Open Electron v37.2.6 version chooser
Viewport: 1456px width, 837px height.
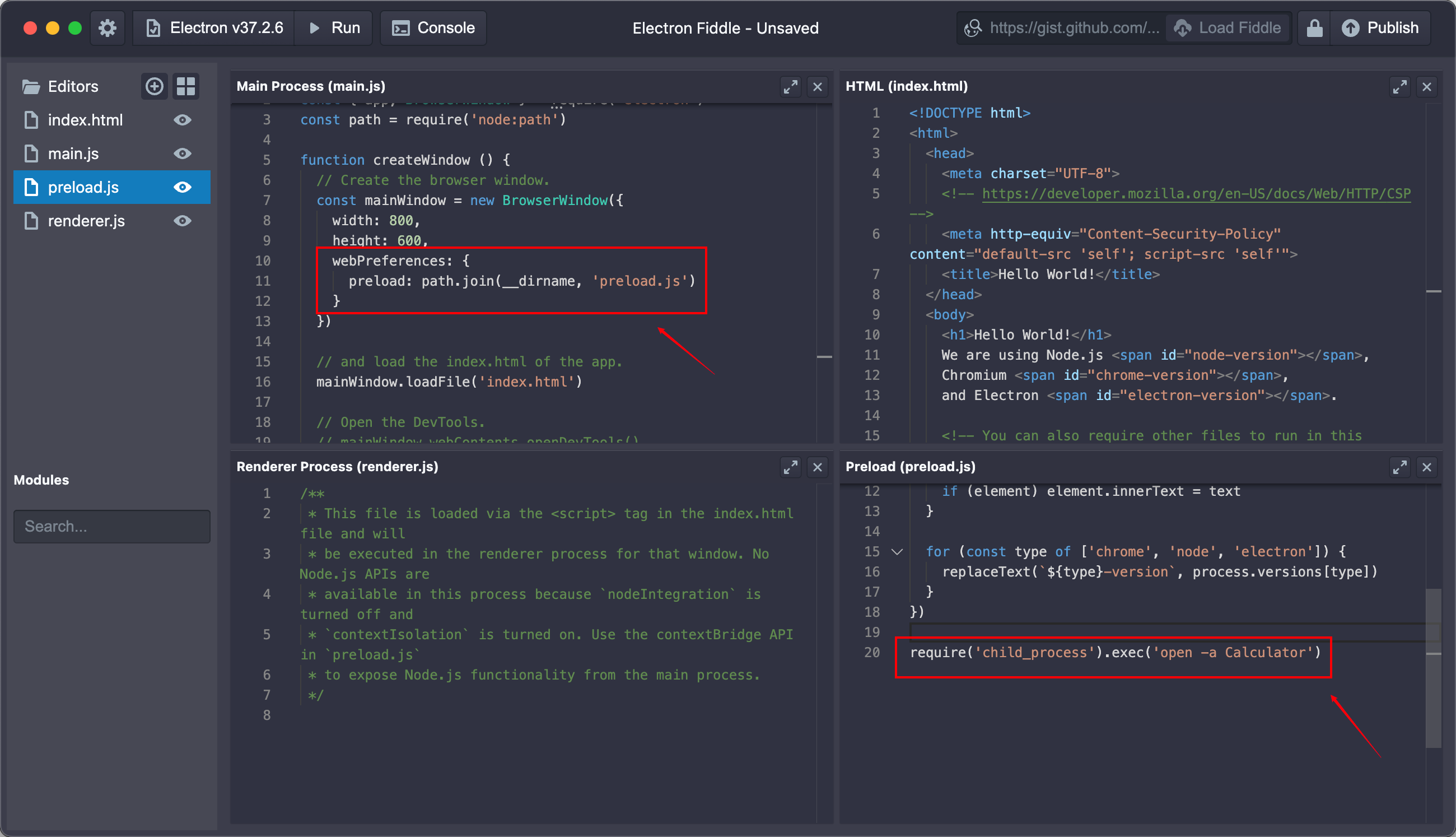coord(214,27)
